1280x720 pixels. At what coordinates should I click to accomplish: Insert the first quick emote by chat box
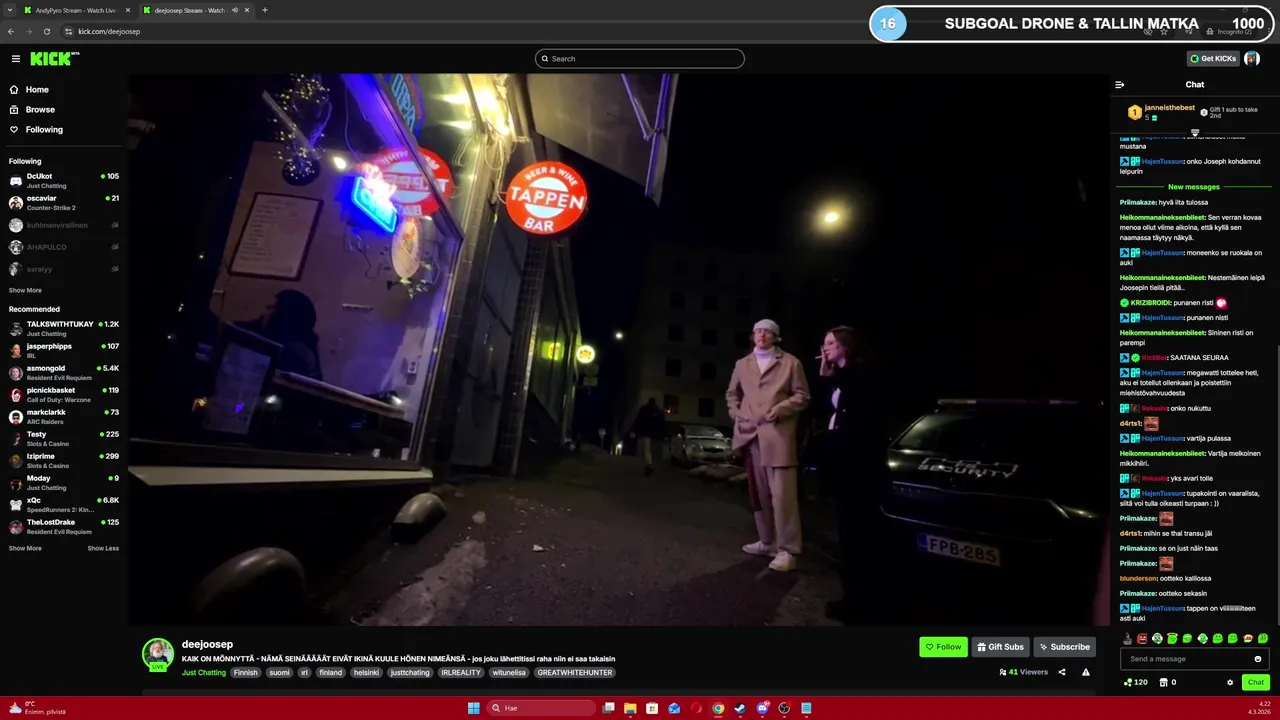pos(1127,638)
